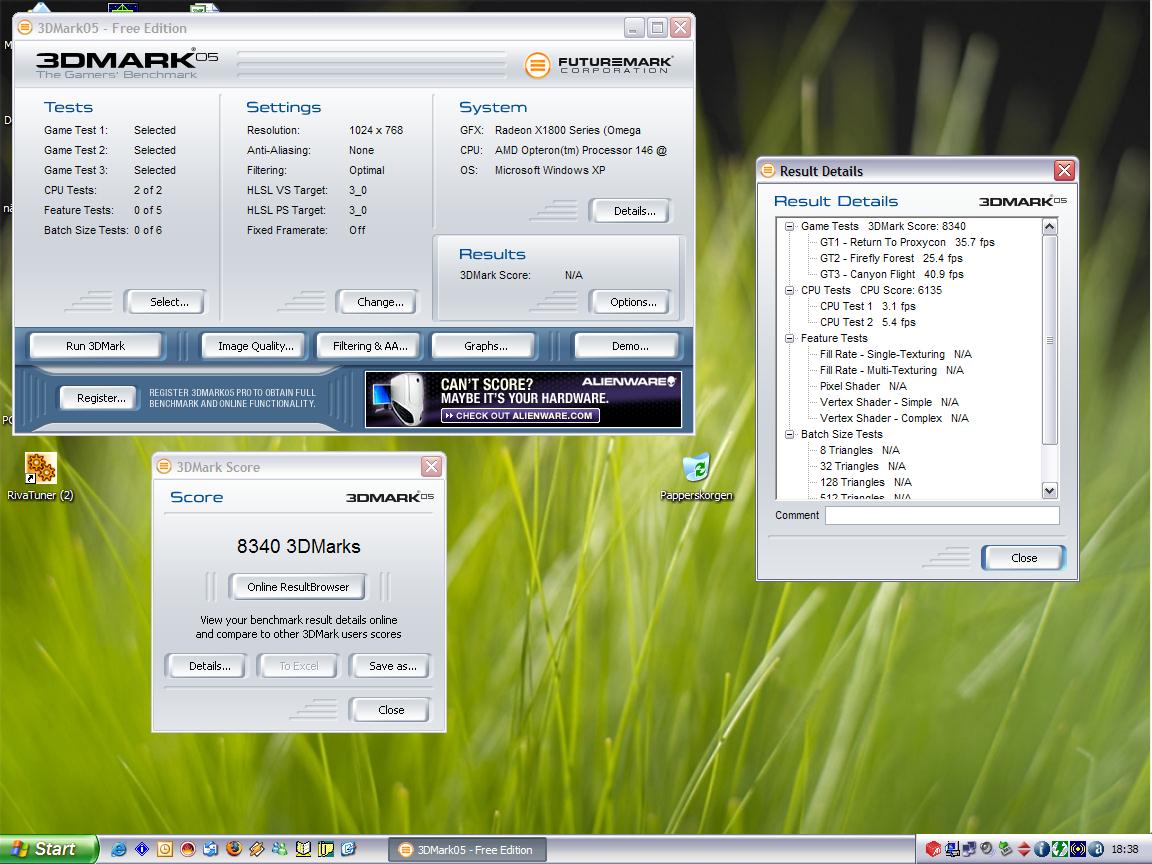Open the RivaTuner (2) desktop shortcut

point(40,476)
